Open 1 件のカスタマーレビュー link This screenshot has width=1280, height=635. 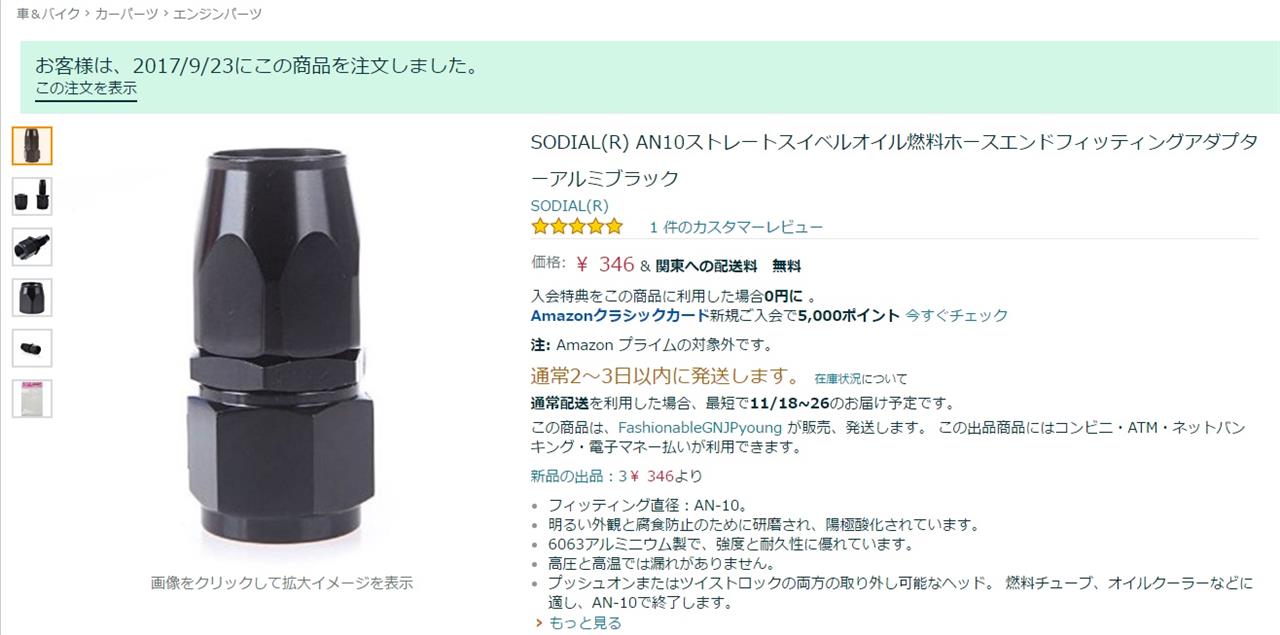pyautogui.click(x=736, y=227)
